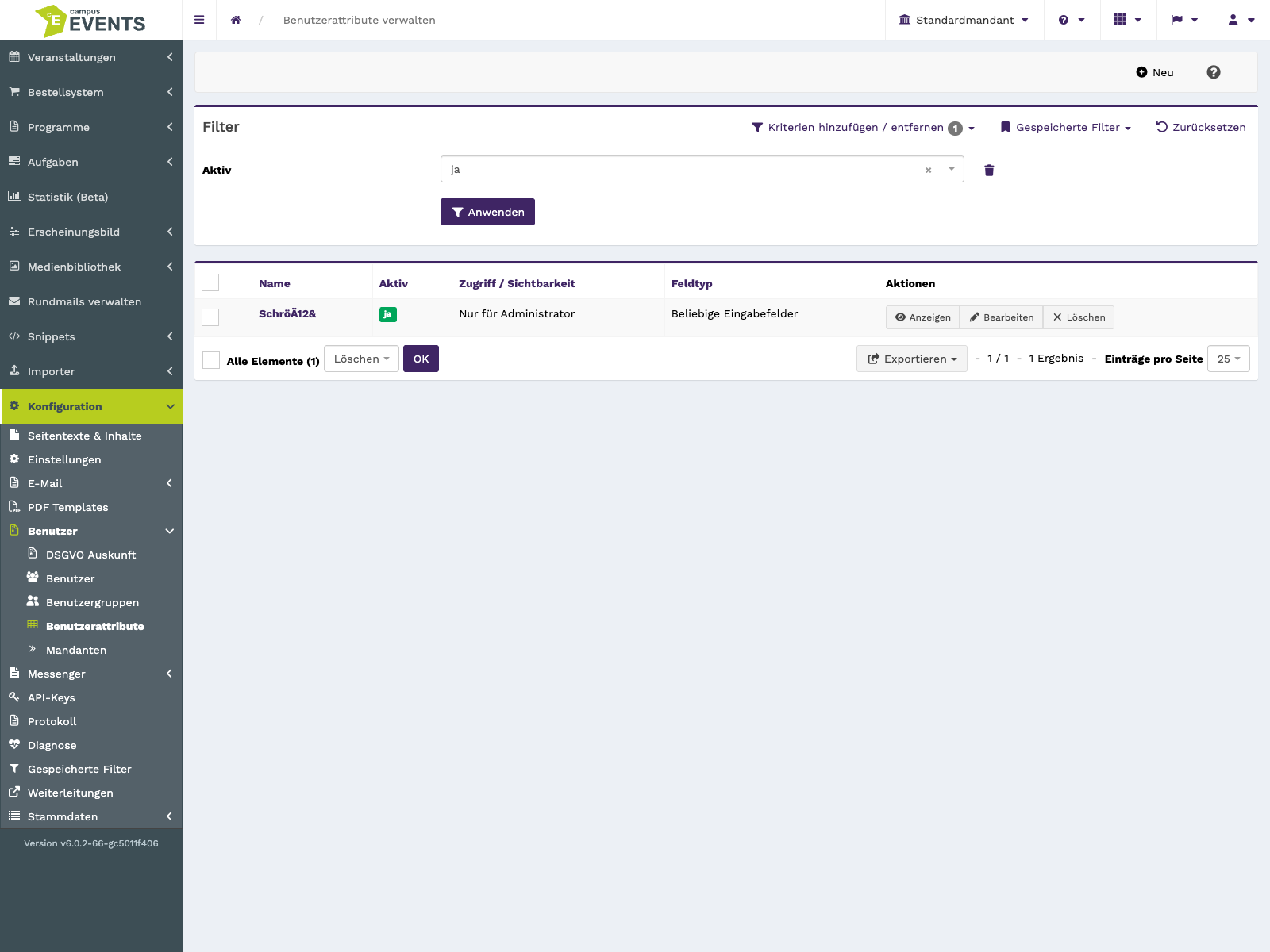
Task: Clear the 'ja' value with x icon
Action: 928,170
